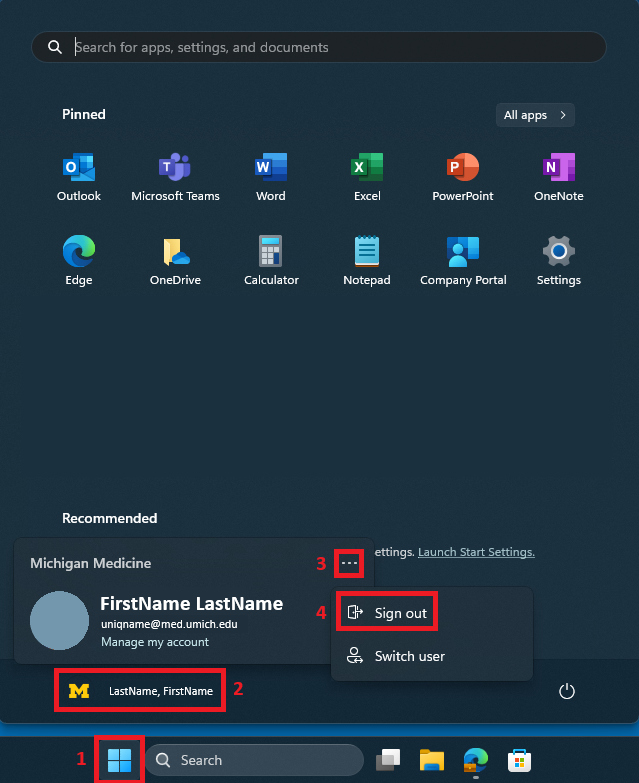
Task: Open Settings from pinned apps
Action: pos(559,260)
